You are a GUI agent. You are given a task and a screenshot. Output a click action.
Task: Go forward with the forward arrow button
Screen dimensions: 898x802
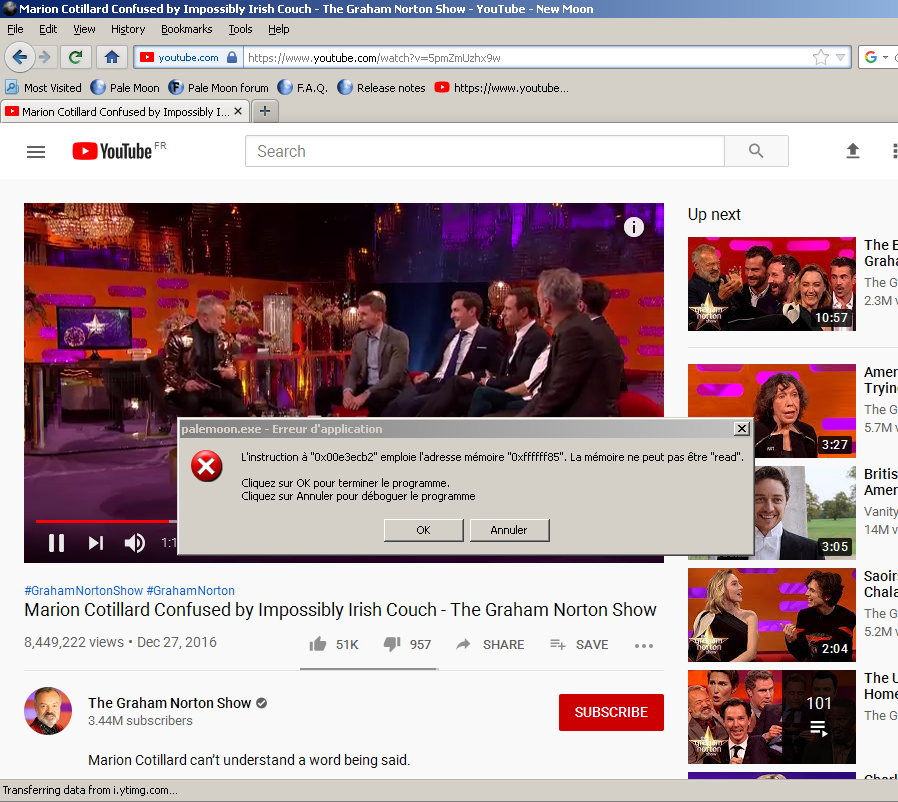point(45,57)
